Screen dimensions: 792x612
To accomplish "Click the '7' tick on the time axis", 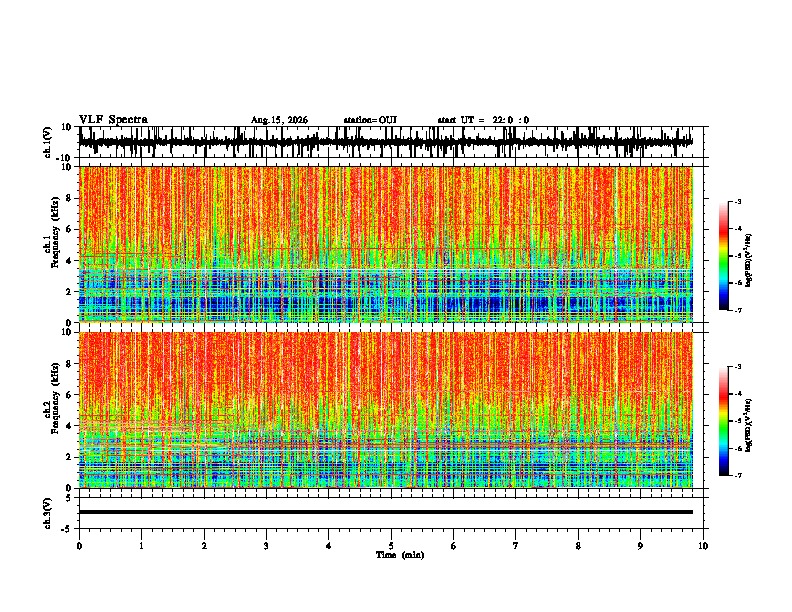I will coord(516,546).
